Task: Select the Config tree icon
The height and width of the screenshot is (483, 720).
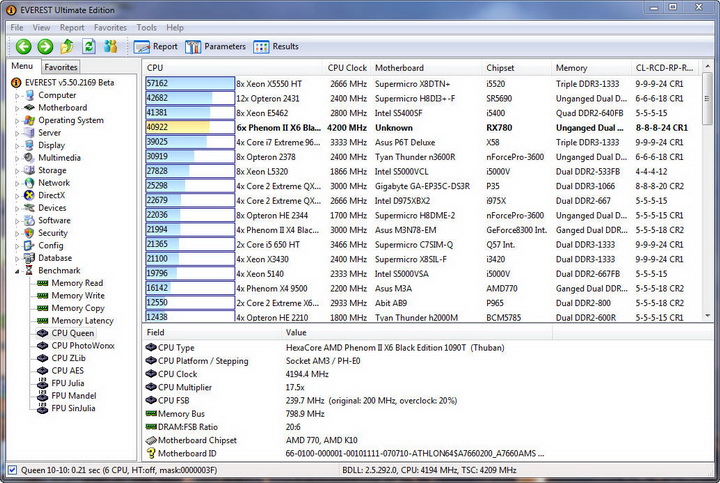Action: pyautogui.click(x=30, y=245)
